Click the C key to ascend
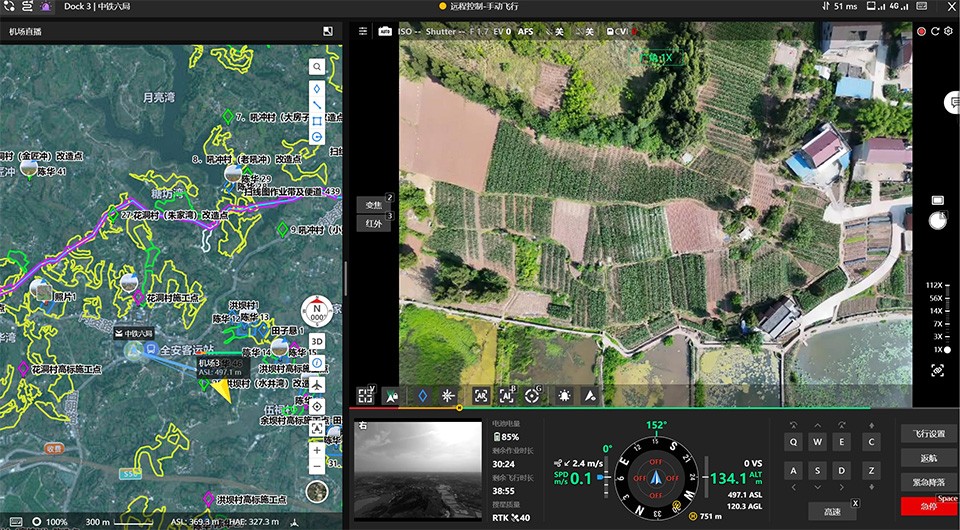Viewport: 960px width, 530px height. tap(871, 442)
